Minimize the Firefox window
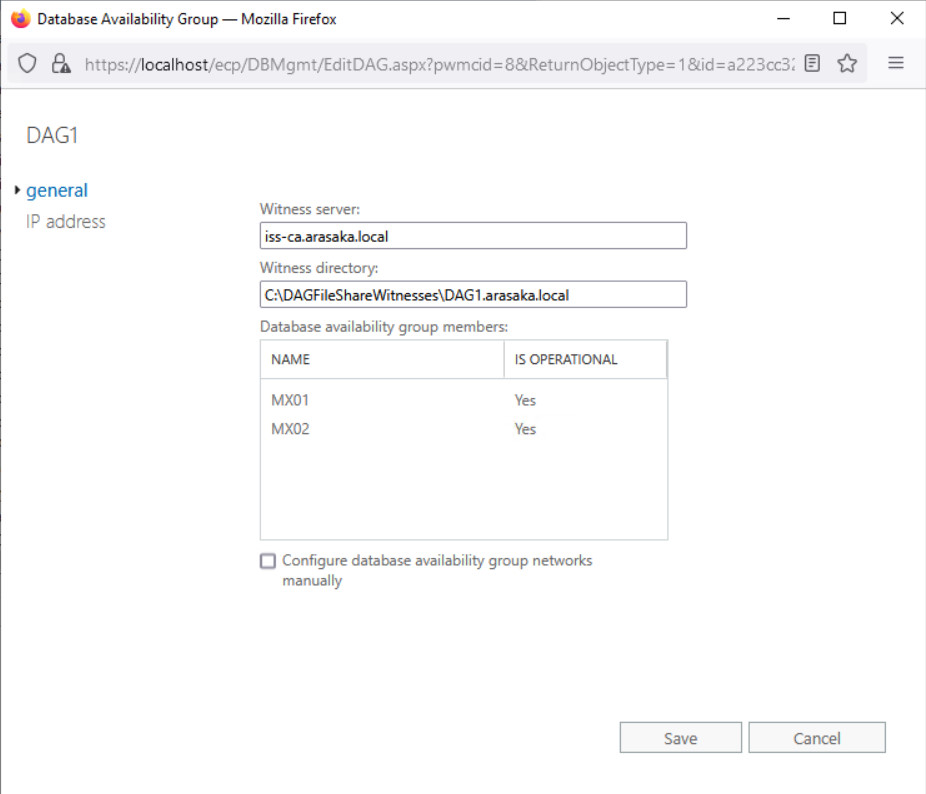Viewport: 926px width, 794px height. point(783,18)
